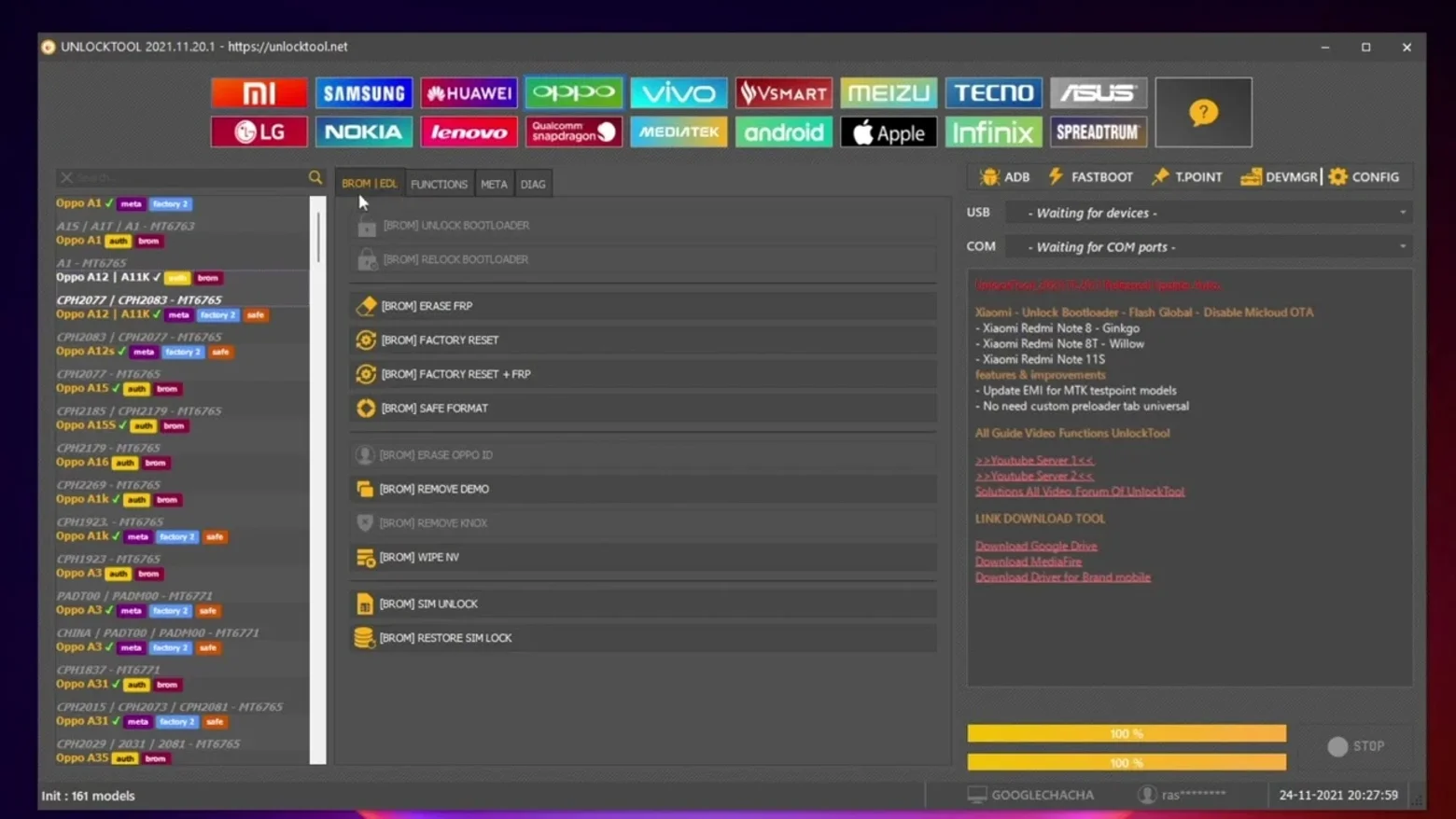The image size is (1456, 819).
Task: Select the Xiaomi Mi brand logo
Action: (259, 92)
